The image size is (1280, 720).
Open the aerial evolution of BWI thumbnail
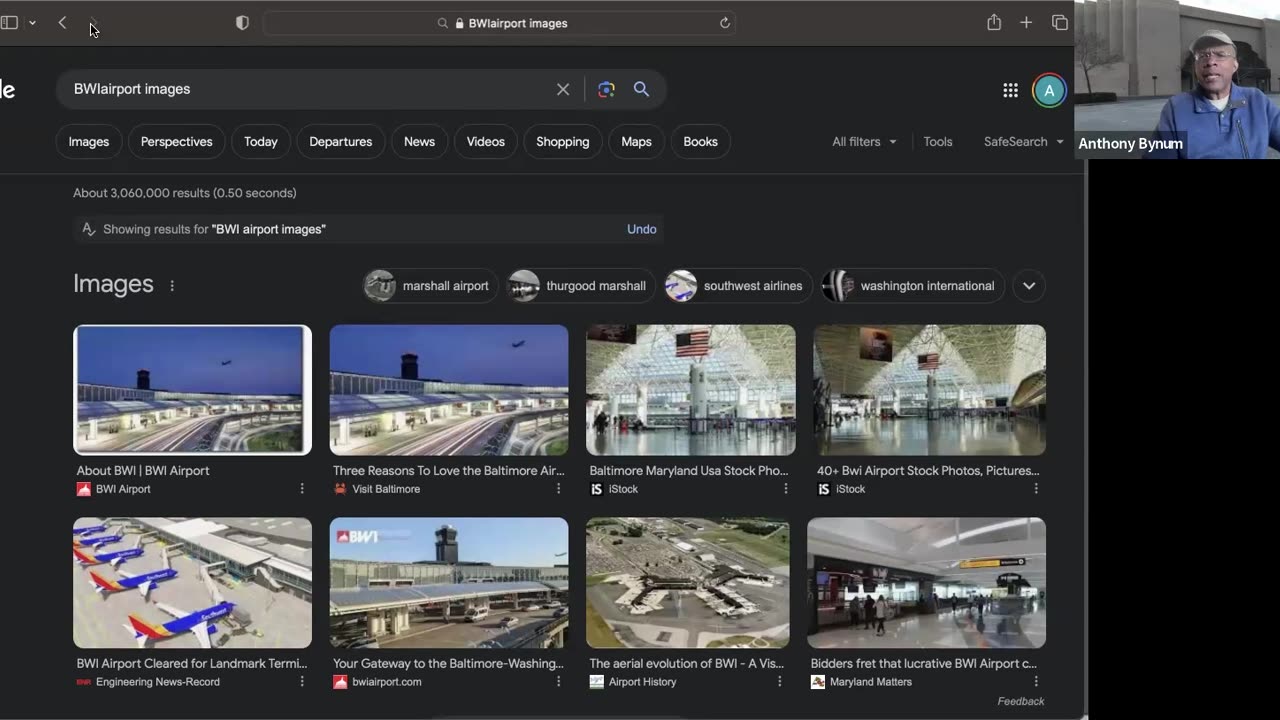pyautogui.click(x=688, y=583)
